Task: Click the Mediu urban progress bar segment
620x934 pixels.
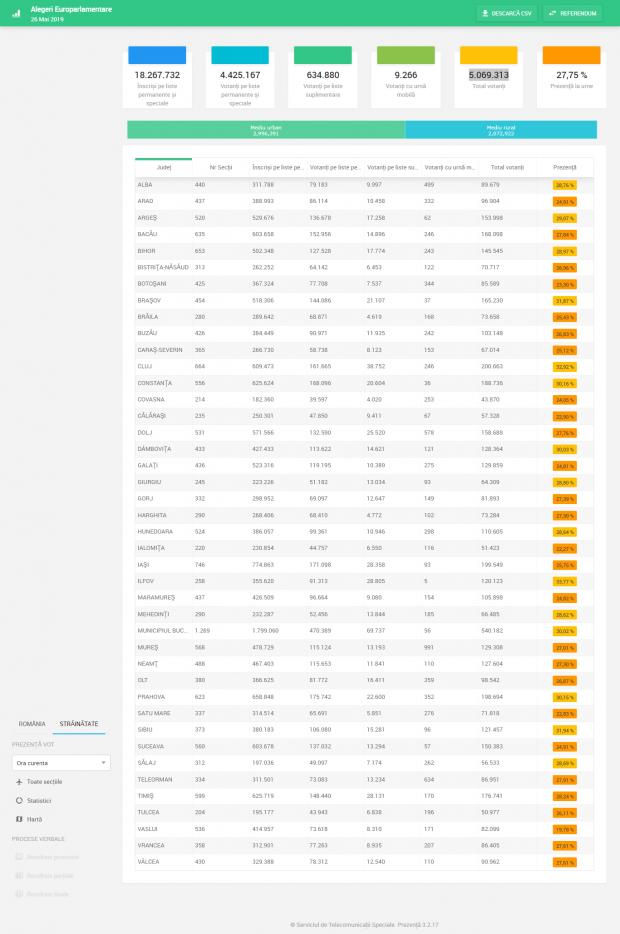Action: click(x=265, y=130)
